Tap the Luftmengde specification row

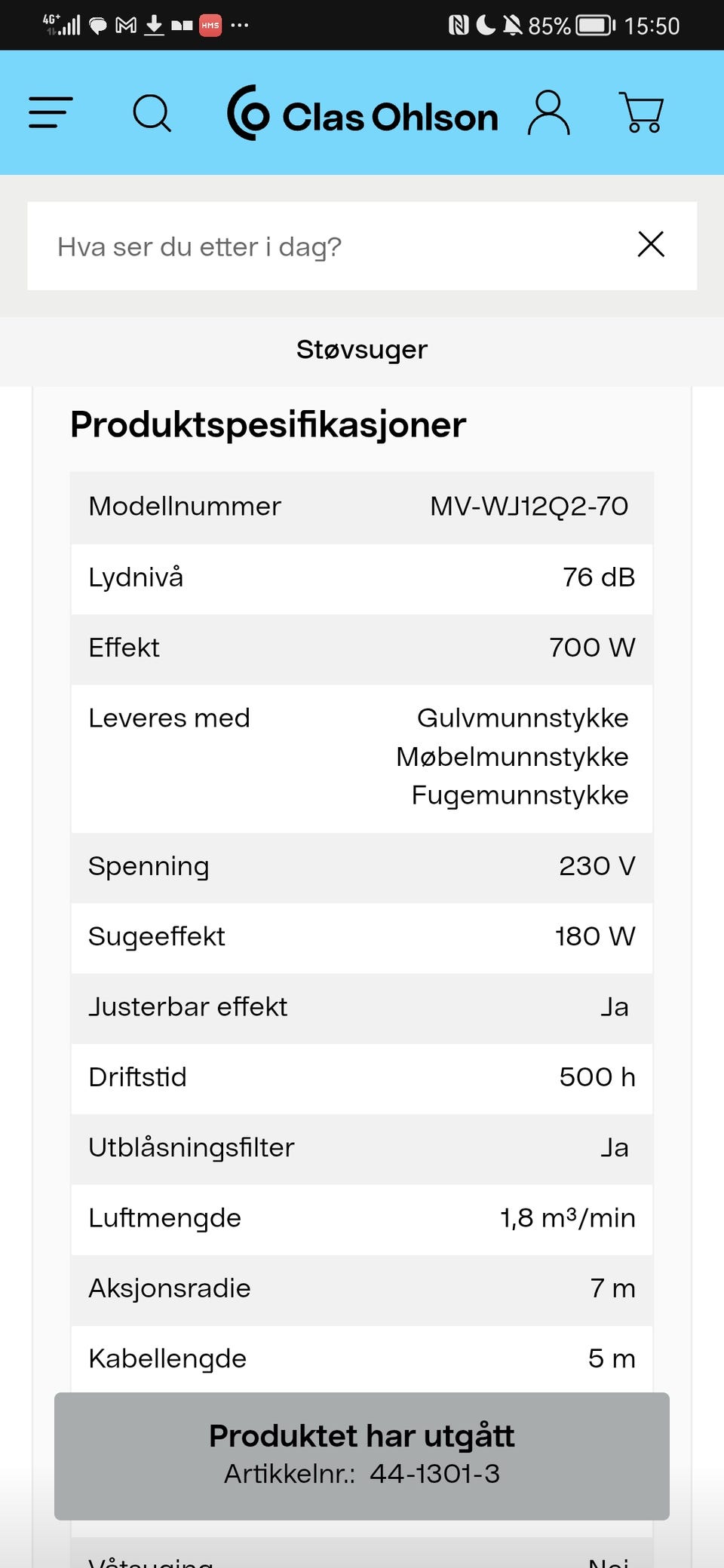[x=362, y=1219]
